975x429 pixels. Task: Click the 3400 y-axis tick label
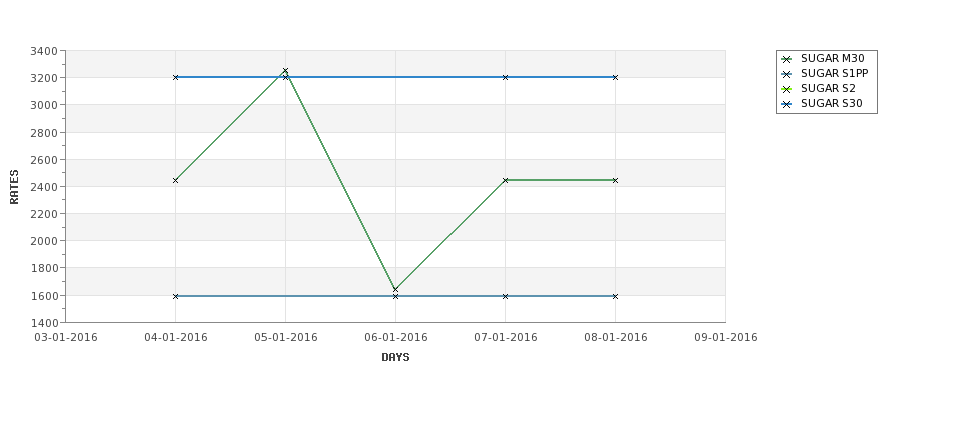tap(44, 51)
